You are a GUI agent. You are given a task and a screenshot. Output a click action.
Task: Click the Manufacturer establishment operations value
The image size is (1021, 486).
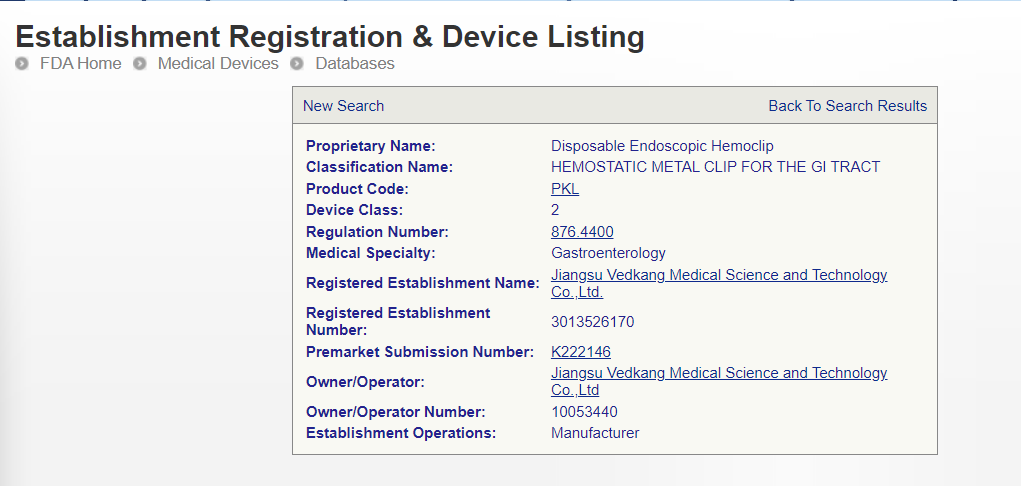click(595, 433)
